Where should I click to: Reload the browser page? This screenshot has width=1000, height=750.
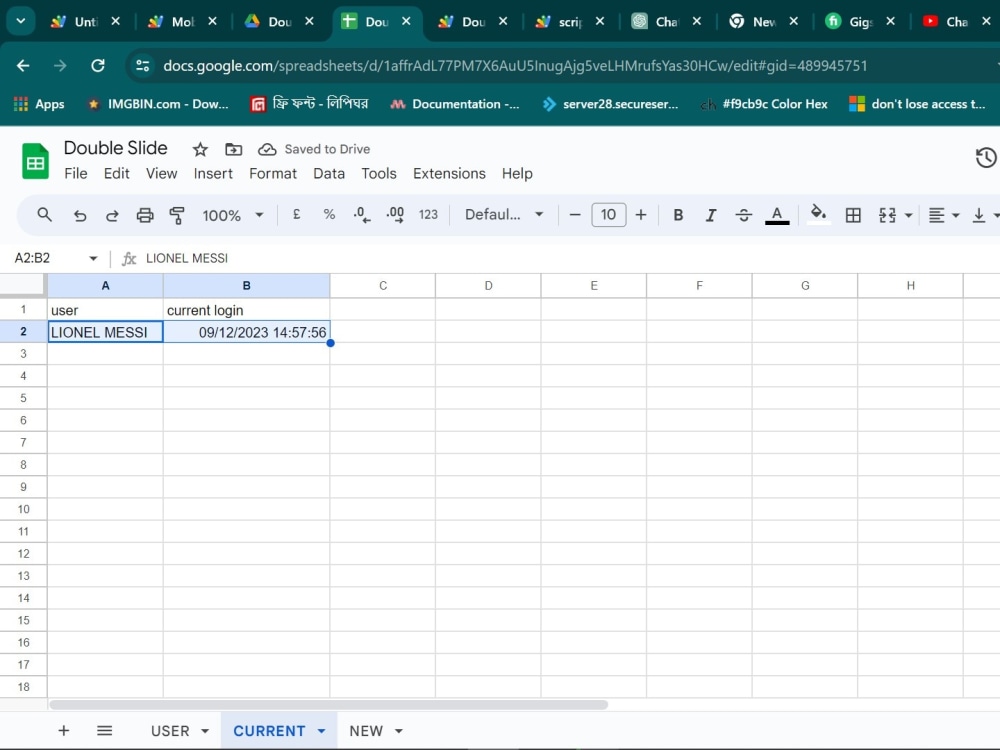(x=98, y=66)
